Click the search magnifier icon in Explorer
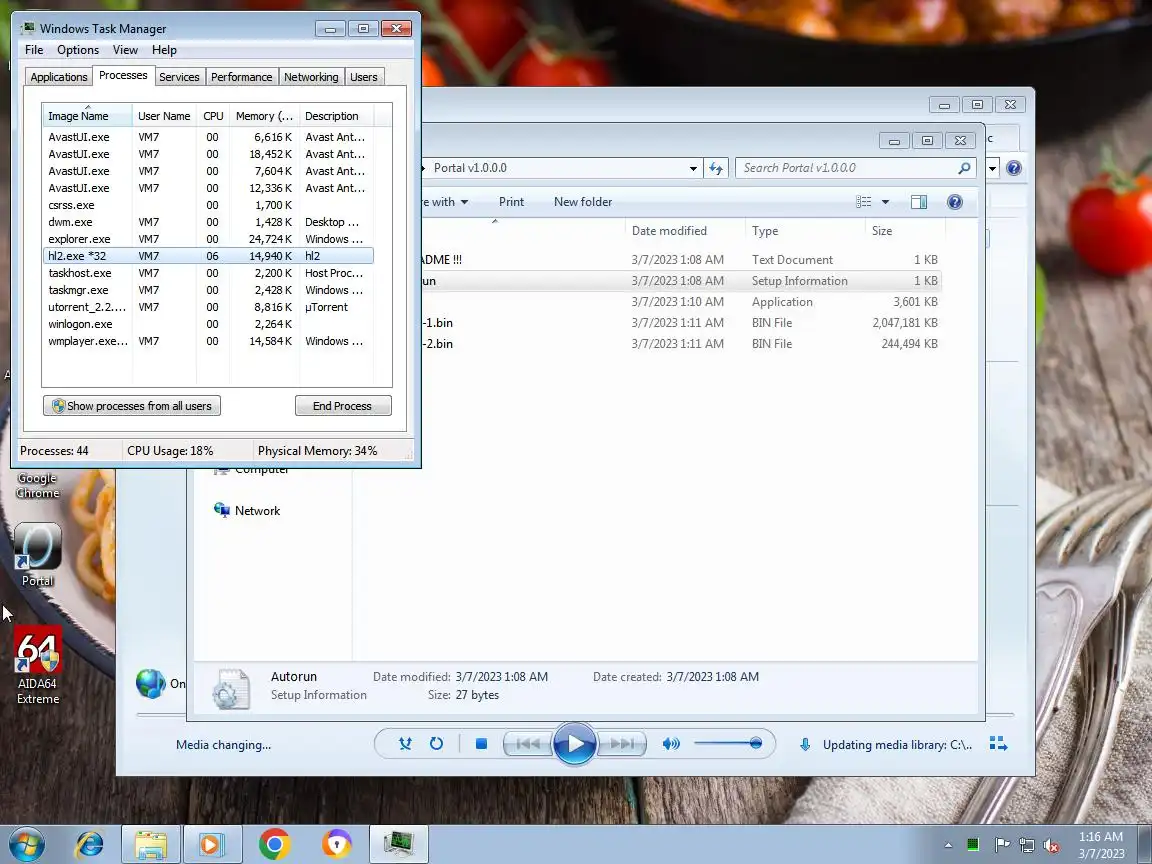Image resolution: width=1152 pixels, height=864 pixels. [964, 168]
